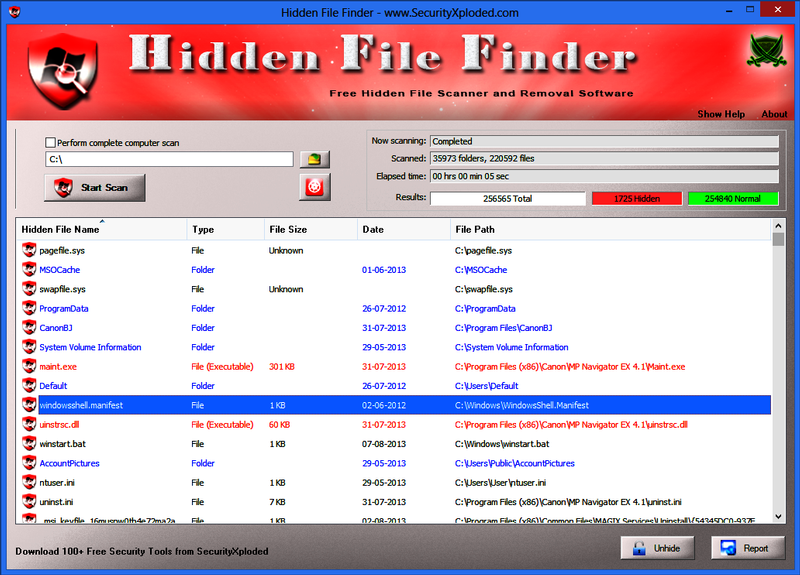The image size is (800, 575).
Task: Select the ProgramData folder name
Action: pos(64,309)
